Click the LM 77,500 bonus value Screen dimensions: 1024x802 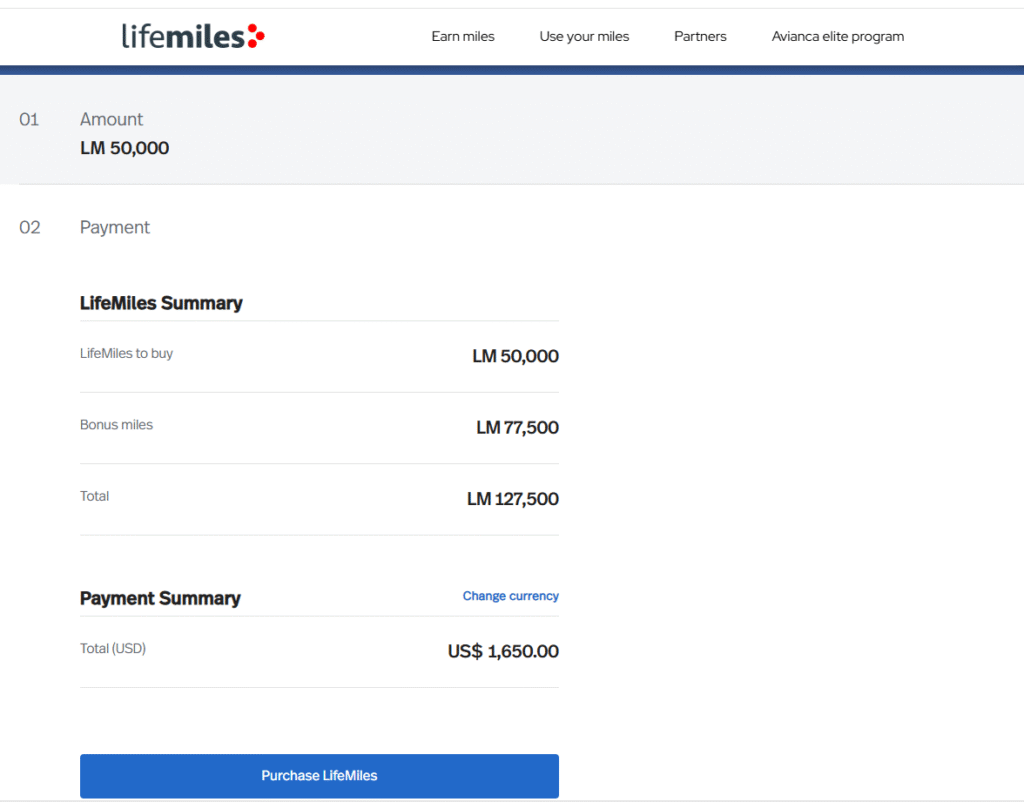pos(517,428)
